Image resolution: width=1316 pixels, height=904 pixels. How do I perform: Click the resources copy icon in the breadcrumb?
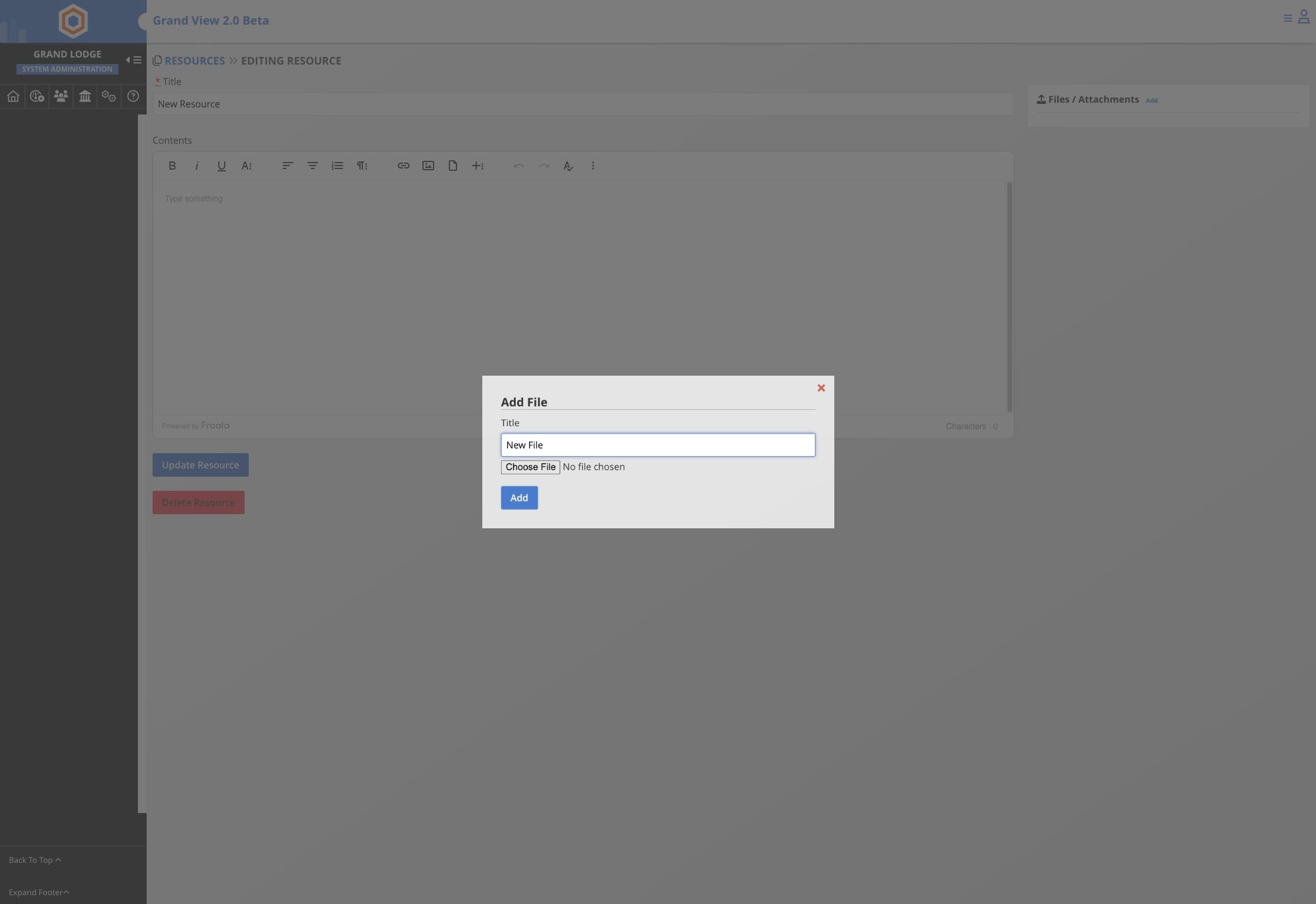click(157, 61)
